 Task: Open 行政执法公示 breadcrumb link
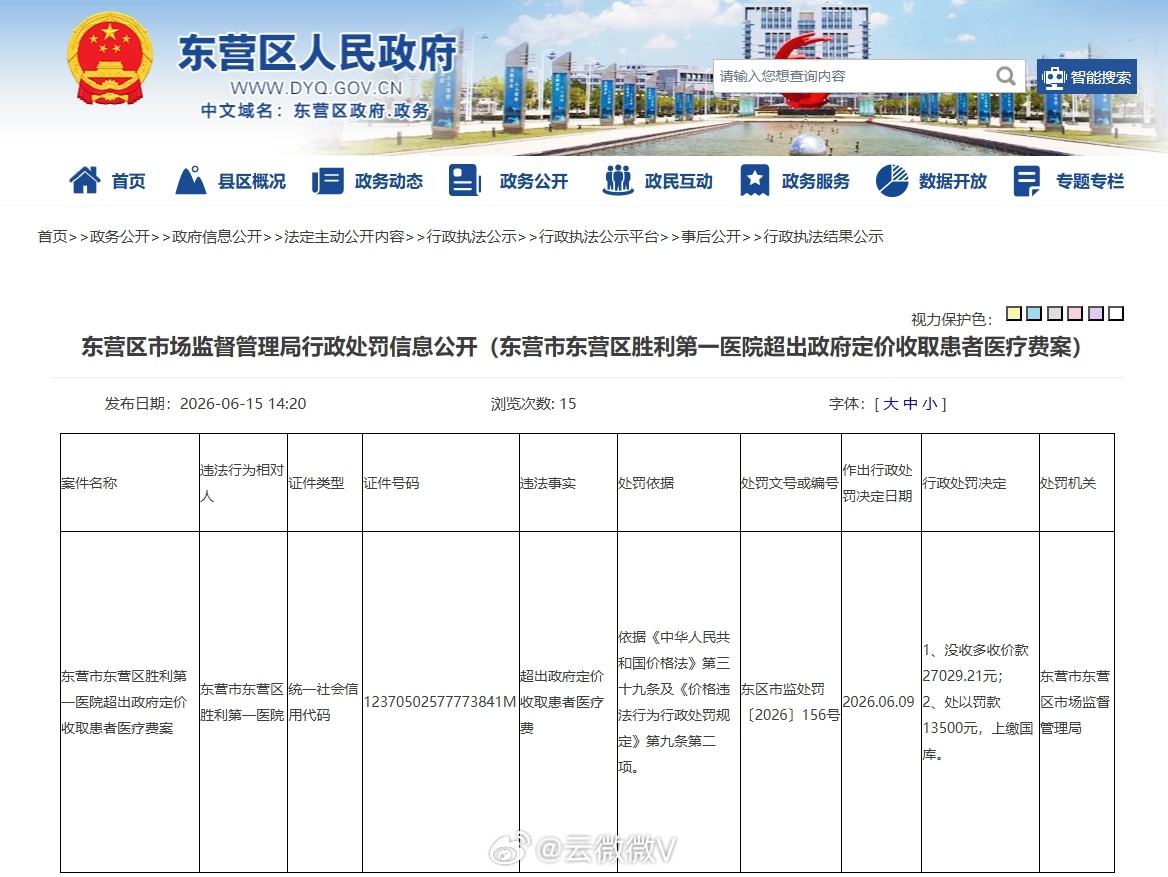(x=472, y=237)
